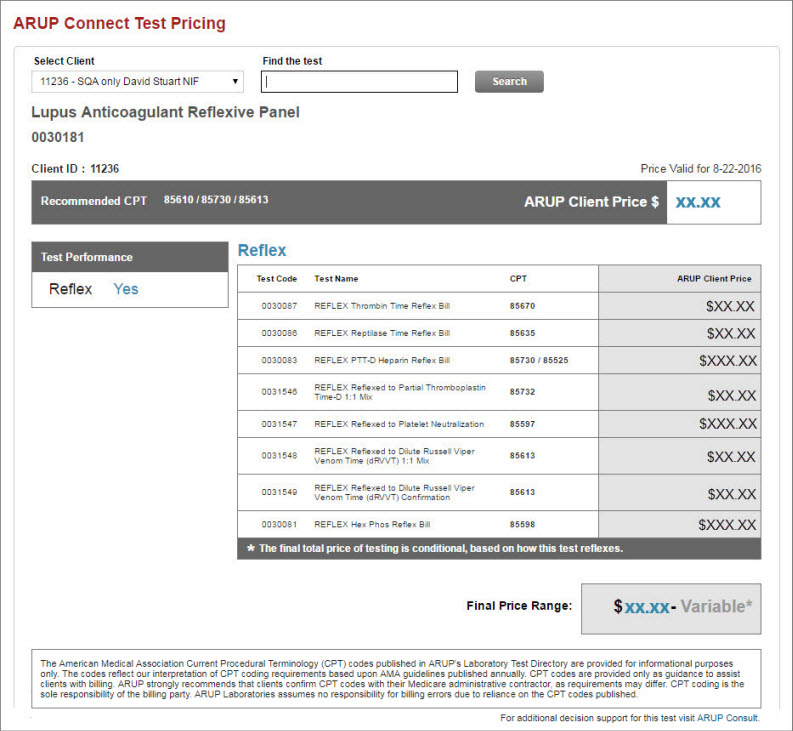Click Recommended CPT codes 85610 / 85730 / 85613
The image size is (793, 731).
(216, 199)
